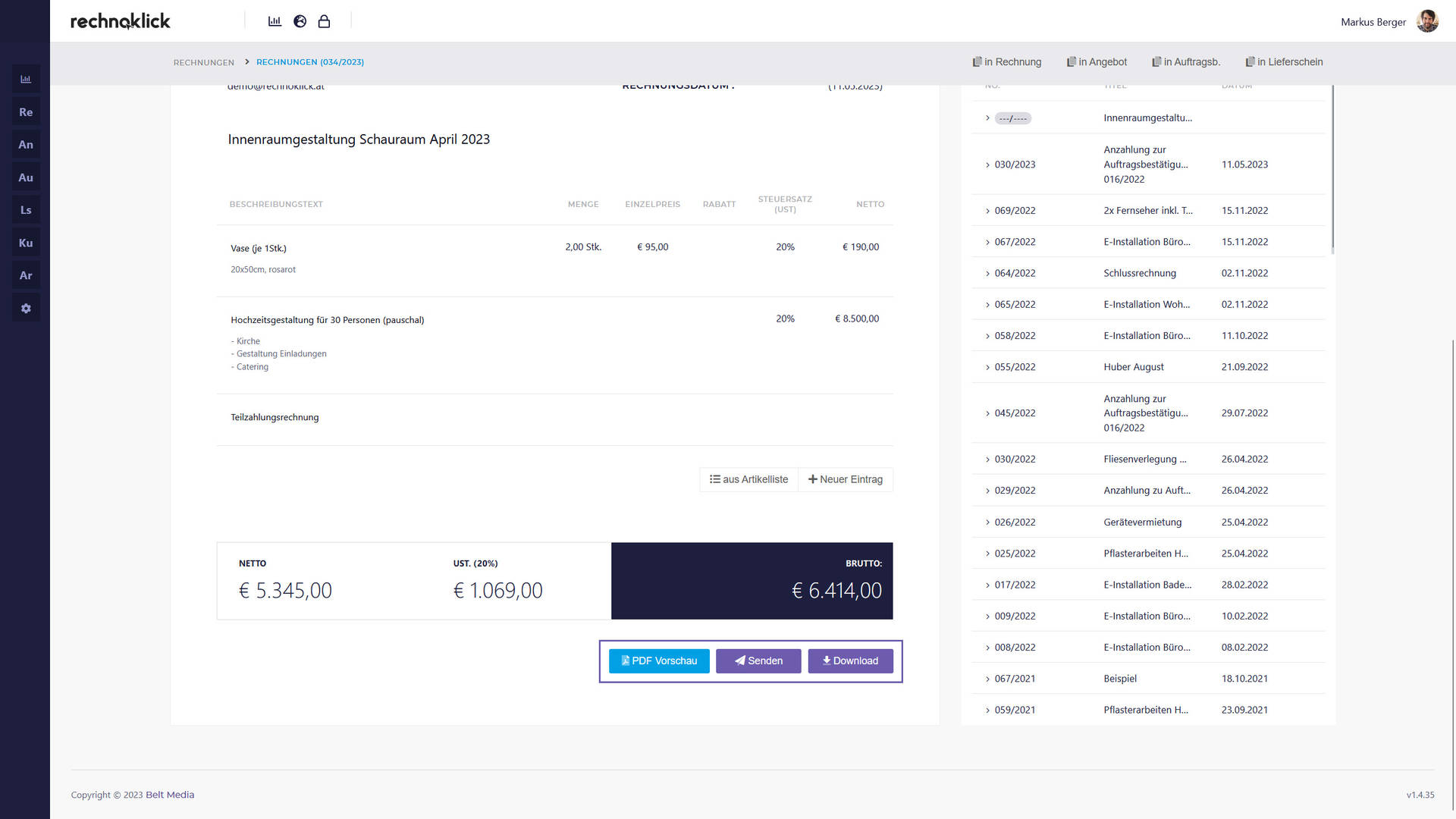This screenshot has height=819, width=1456.
Task: Click Markus Berger user name
Action: (x=1373, y=22)
